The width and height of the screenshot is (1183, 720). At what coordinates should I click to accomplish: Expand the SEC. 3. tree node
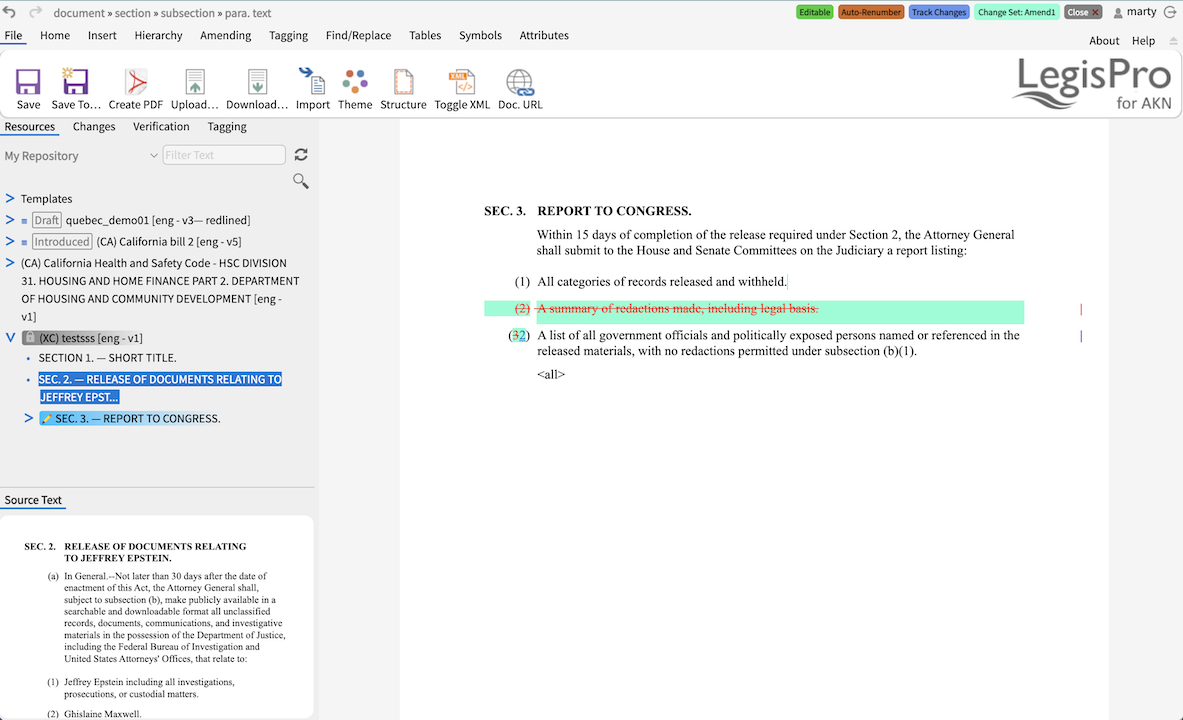[29, 418]
